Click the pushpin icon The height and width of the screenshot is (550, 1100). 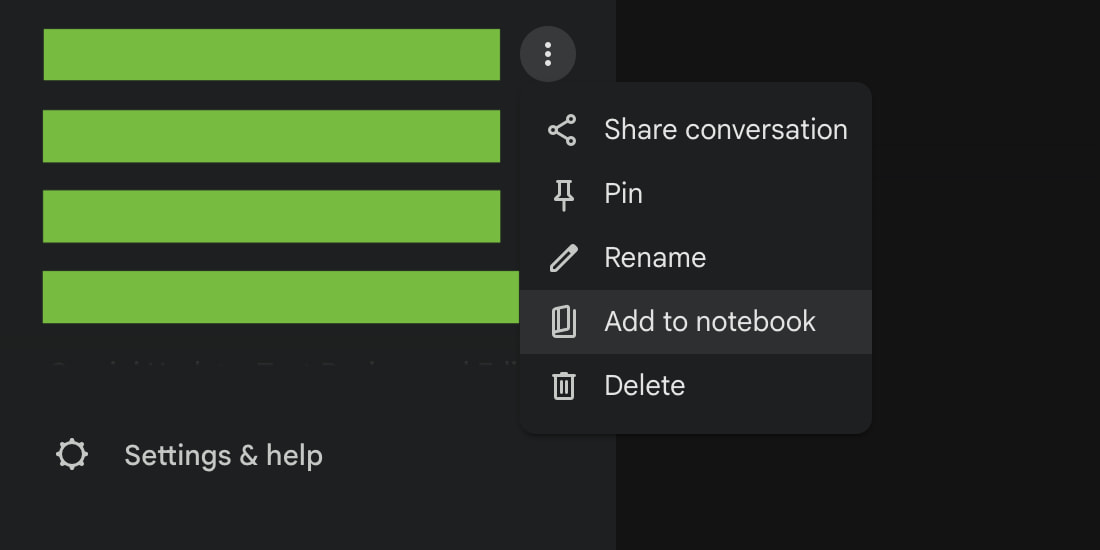click(x=564, y=194)
